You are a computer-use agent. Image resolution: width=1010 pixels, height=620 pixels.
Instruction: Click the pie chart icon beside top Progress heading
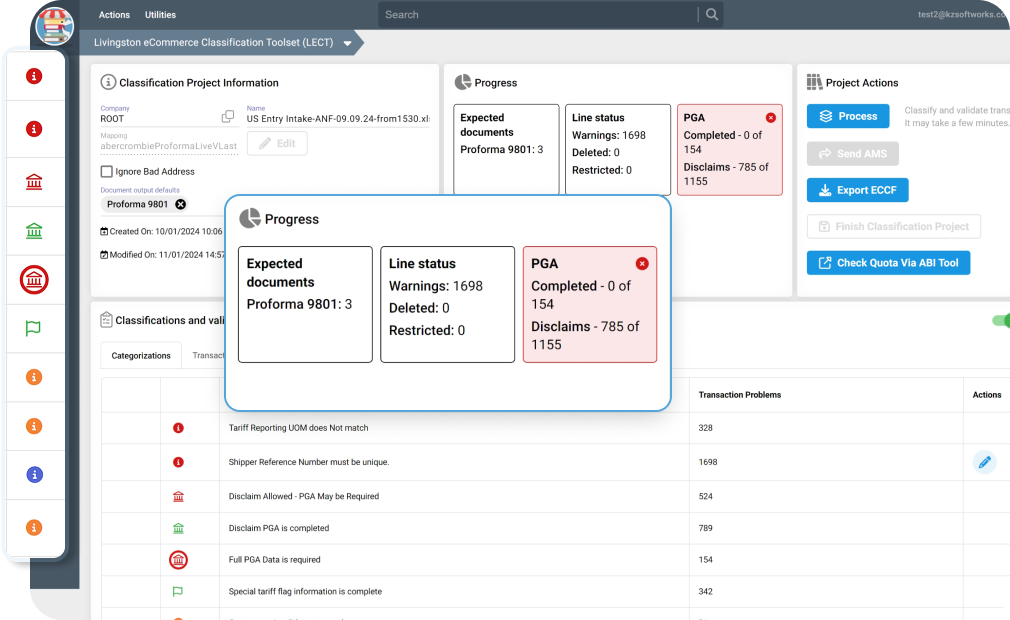[462, 82]
